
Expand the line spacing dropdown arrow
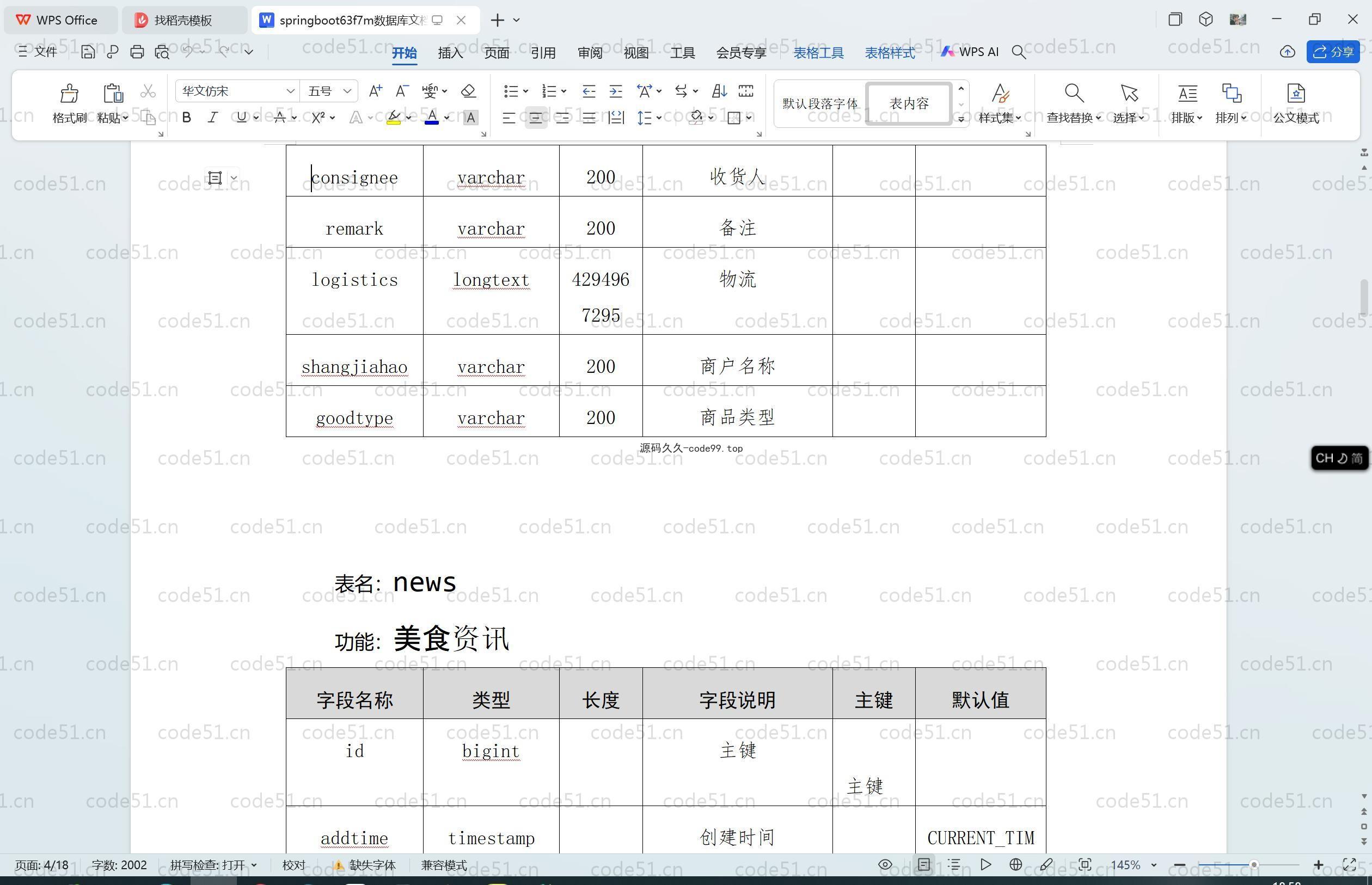coord(659,118)
